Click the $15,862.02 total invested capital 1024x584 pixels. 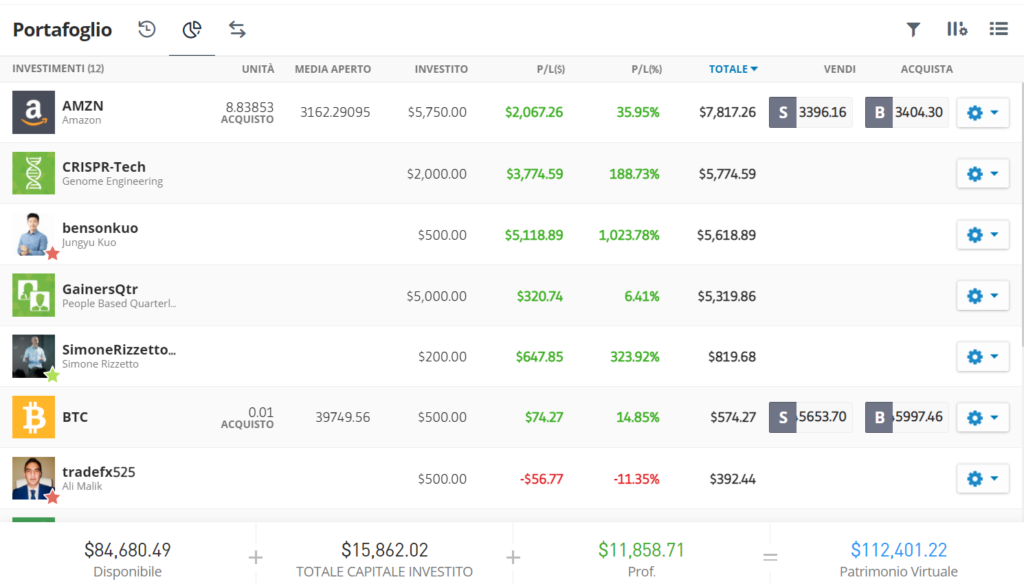pyautogui.click(x=385, y=550)
